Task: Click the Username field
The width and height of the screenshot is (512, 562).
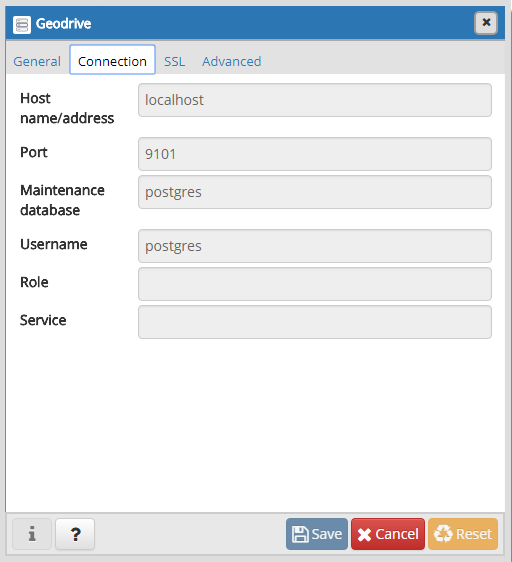Action: pyautogui.click(x=315, y=246)
